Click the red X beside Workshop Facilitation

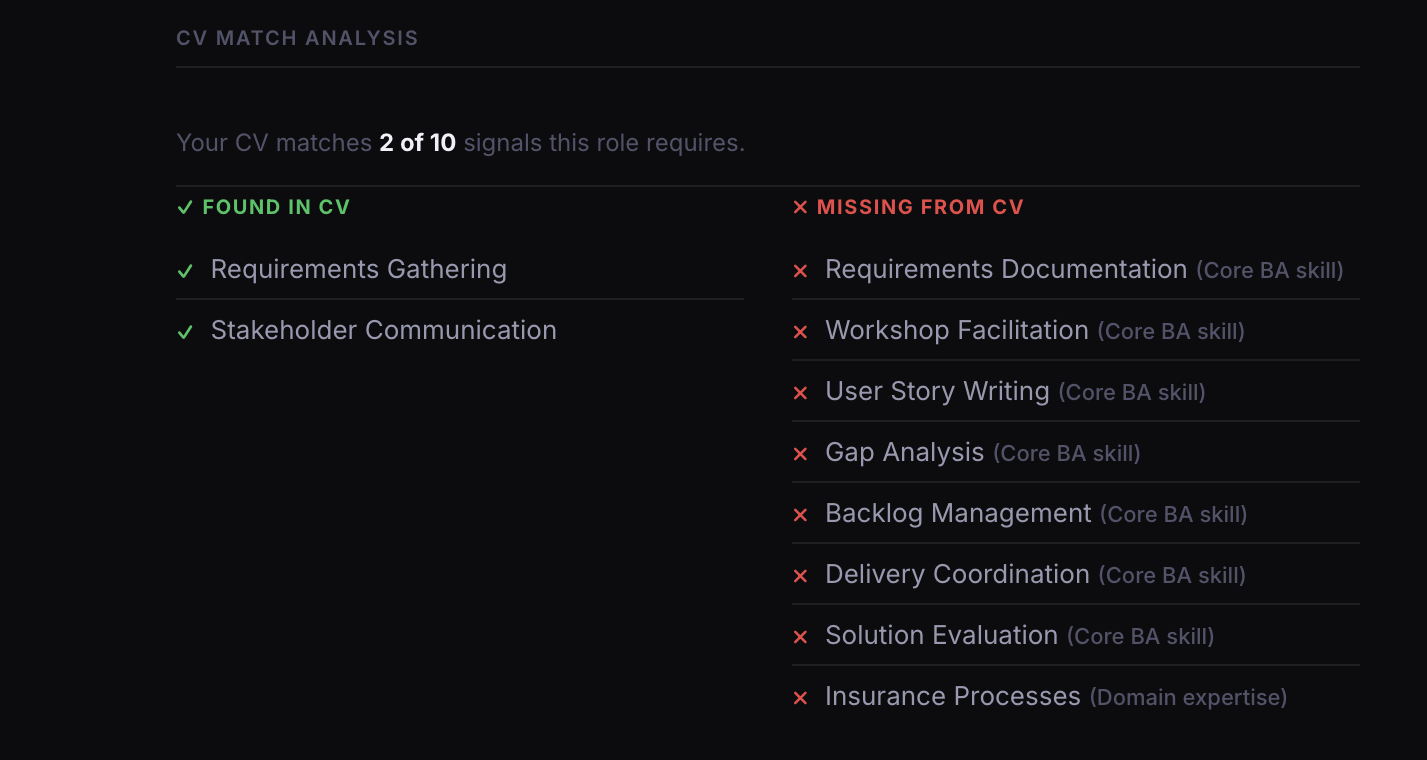click(800, 332)
